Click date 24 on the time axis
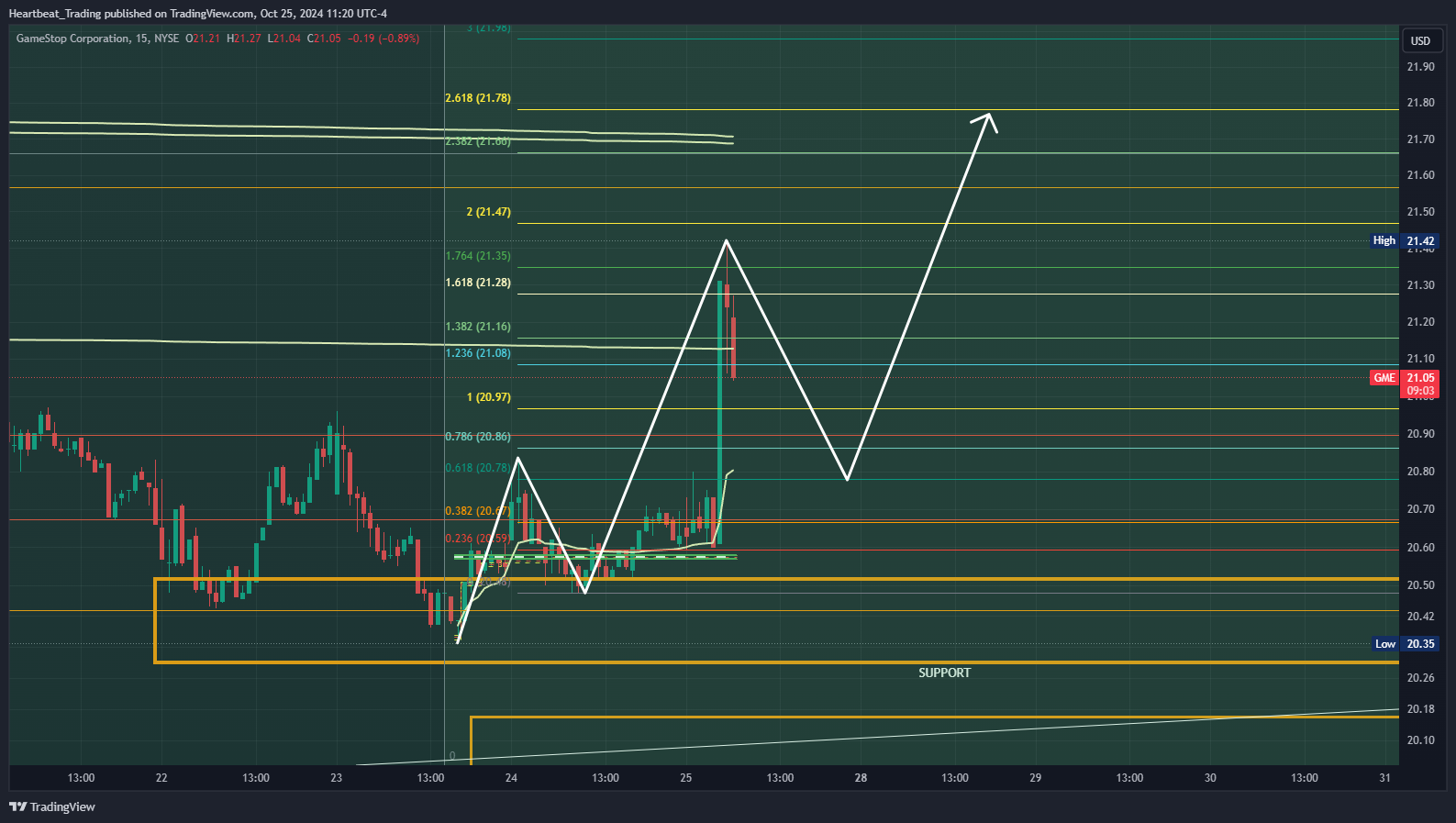Viewport: 1456px width, 823px height. [511, 778]
